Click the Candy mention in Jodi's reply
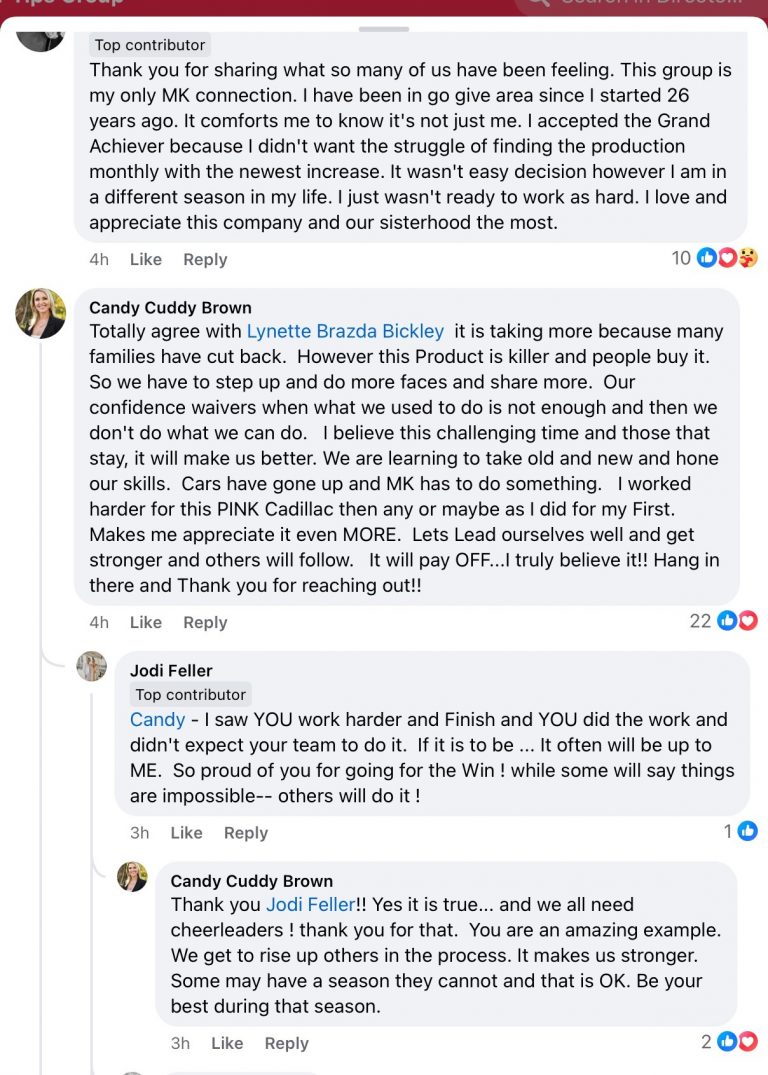 pos(157,719)
